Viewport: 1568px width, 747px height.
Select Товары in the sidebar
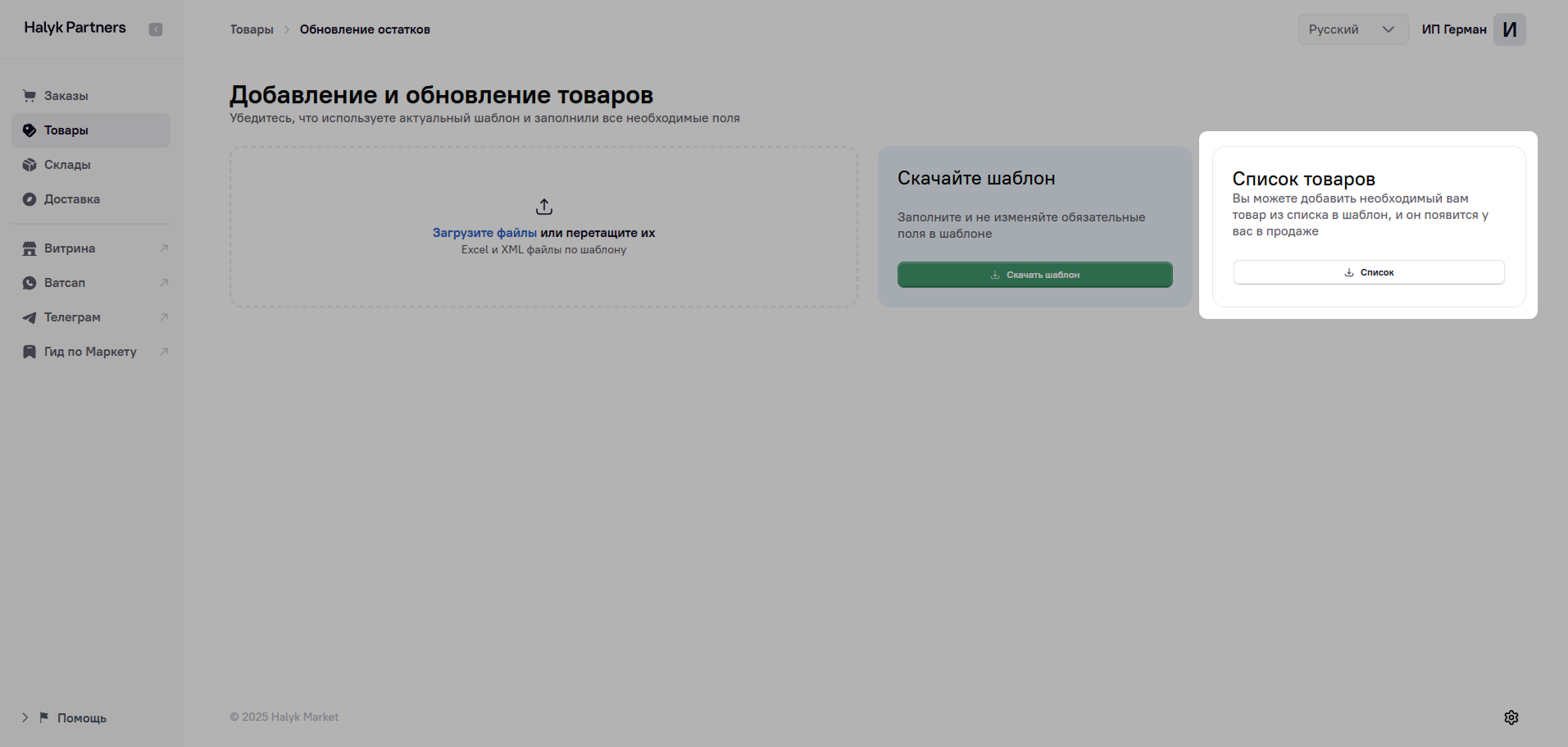(91, 130)
